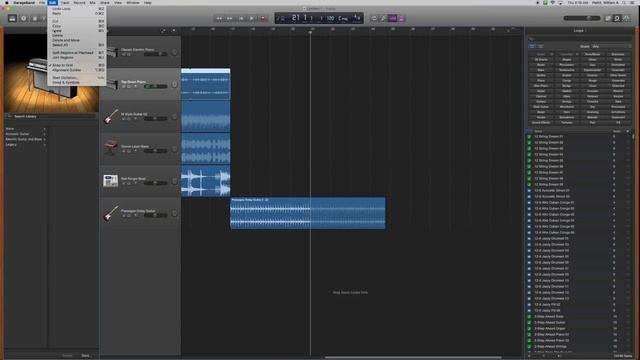Screen dimensions: 640x360
Task: Filter loops by Guitars keyword
Action: tap(541, 102)
